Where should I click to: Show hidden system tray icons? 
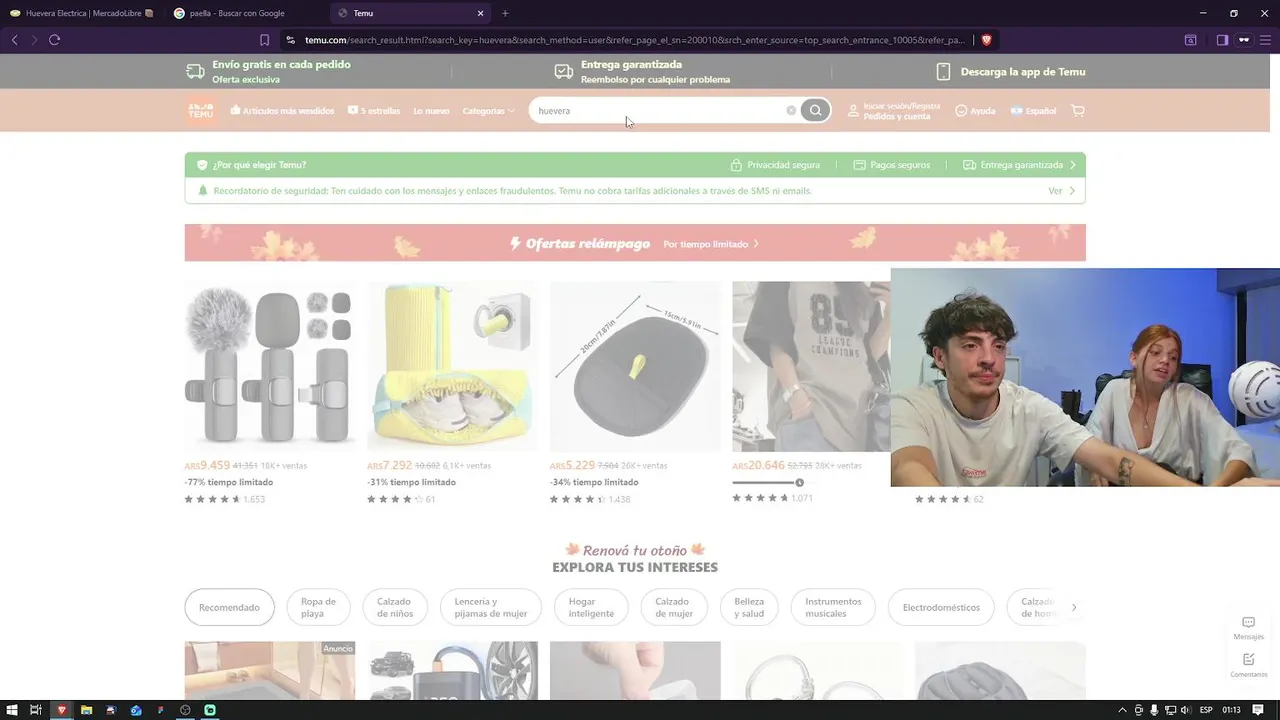pyautogui.click(x=1122, y=710)
